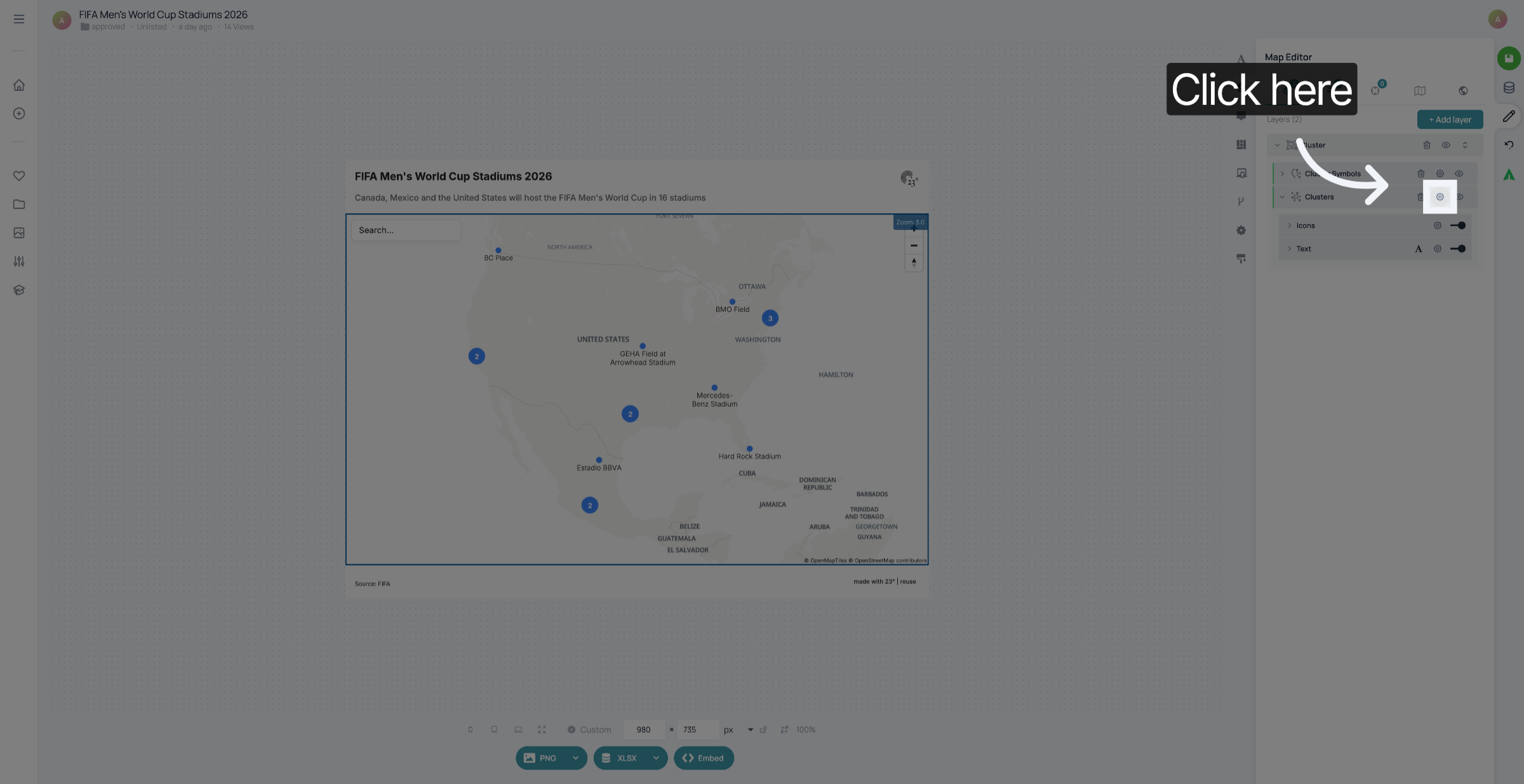The image size is (1524, 784).
Task: Click the 23° logo in map header
Action: pos(909,178)
